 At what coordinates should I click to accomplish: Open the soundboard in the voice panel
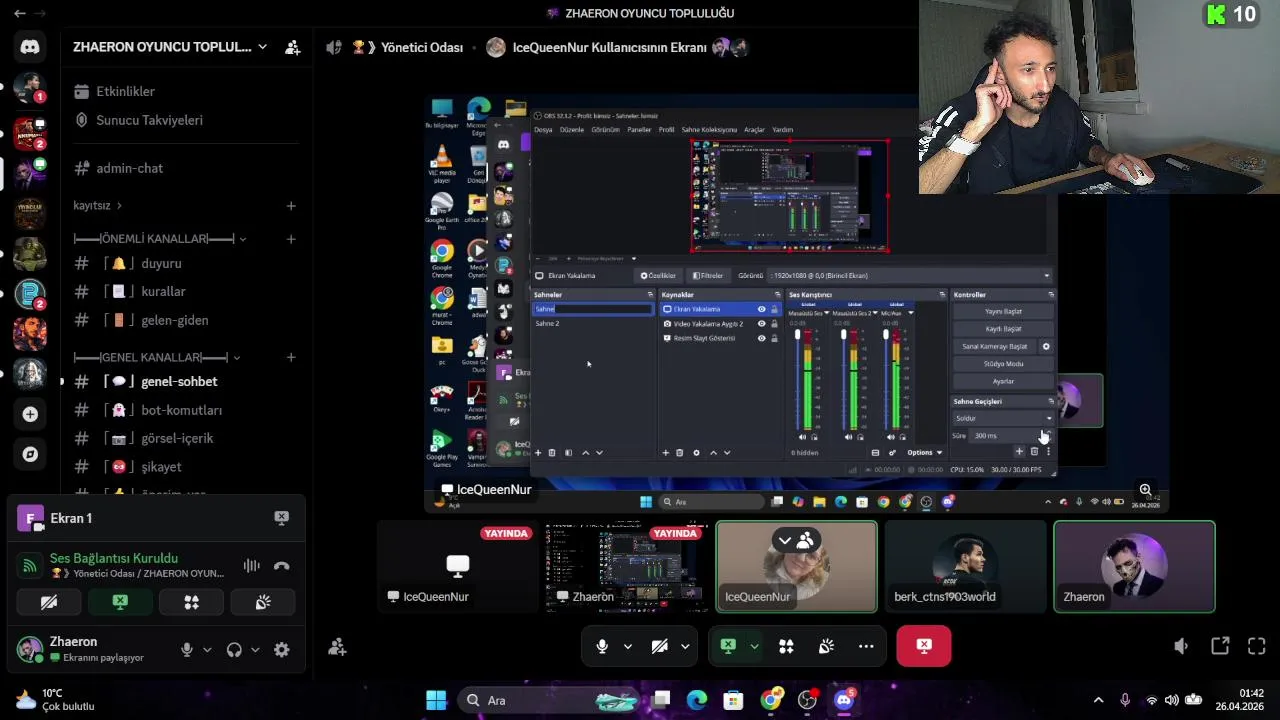pyautogui.click(x=262, y=602)
